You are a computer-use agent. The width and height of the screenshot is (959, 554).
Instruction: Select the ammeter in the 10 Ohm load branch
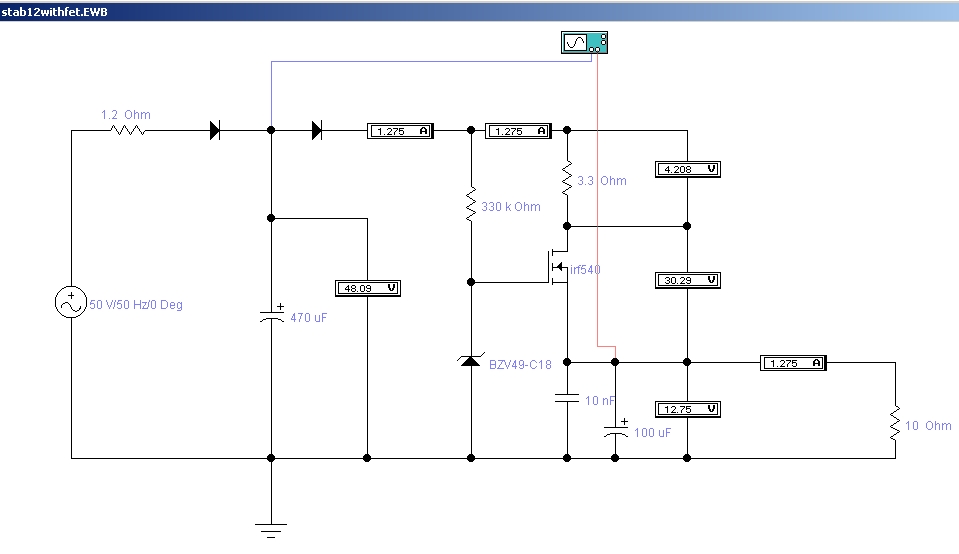793,363
